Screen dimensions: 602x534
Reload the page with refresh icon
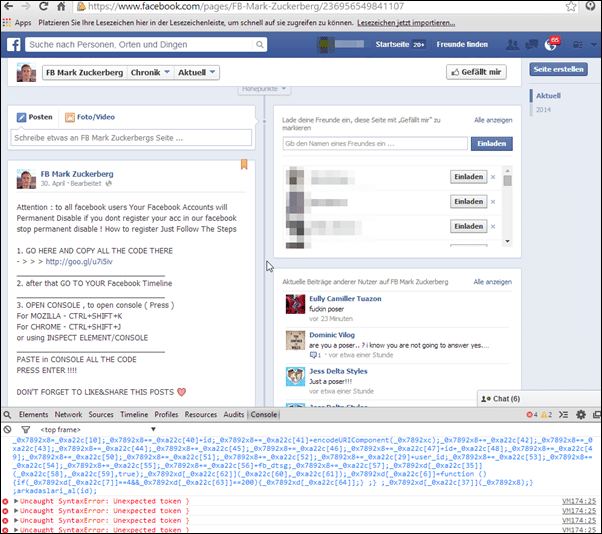click(x=43, y=6)
